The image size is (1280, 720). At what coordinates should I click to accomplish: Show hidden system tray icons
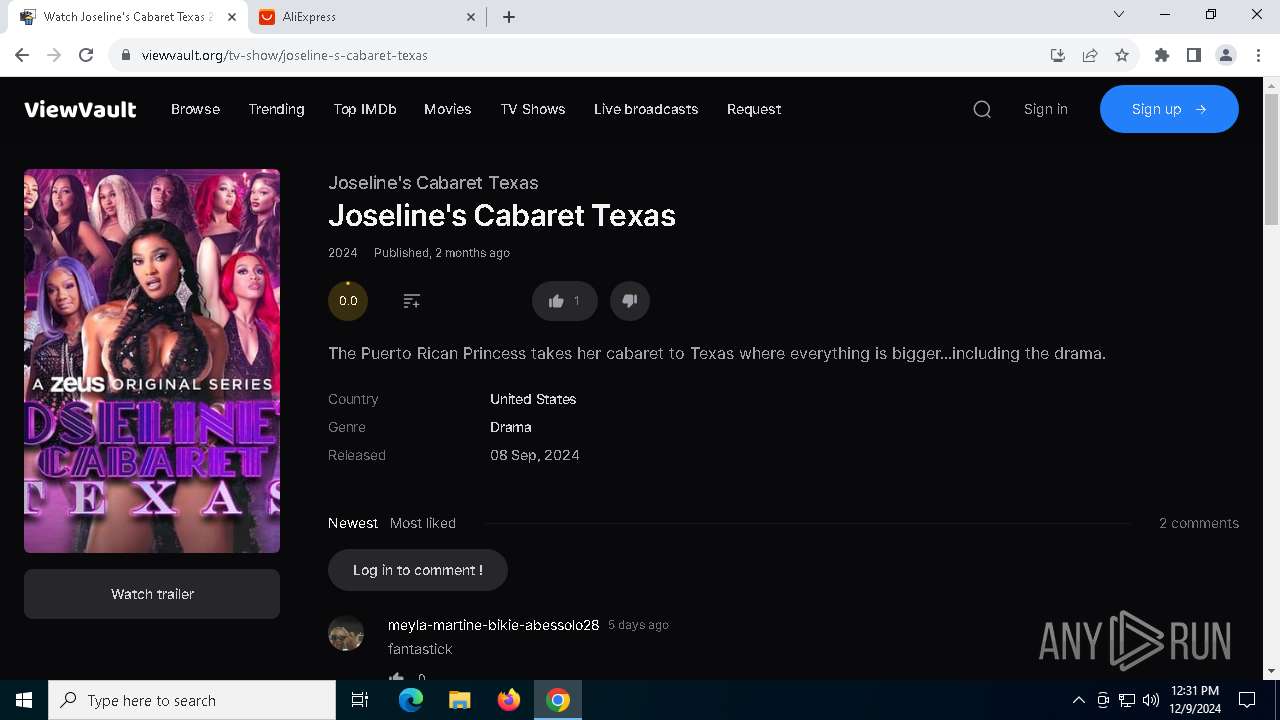[1078, 700]
